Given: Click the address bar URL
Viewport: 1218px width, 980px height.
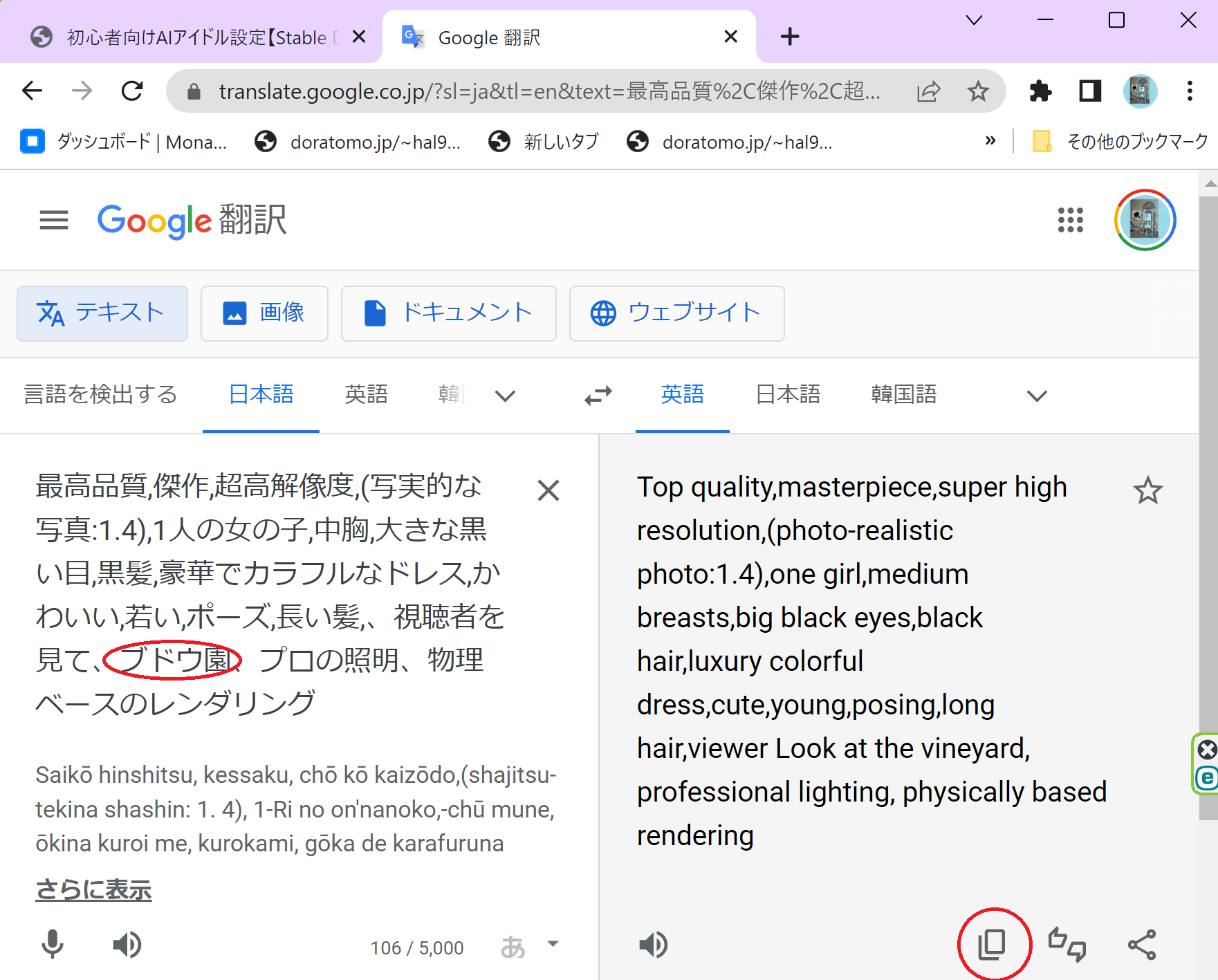Looking at the screenshot, I should pos(549,91).
